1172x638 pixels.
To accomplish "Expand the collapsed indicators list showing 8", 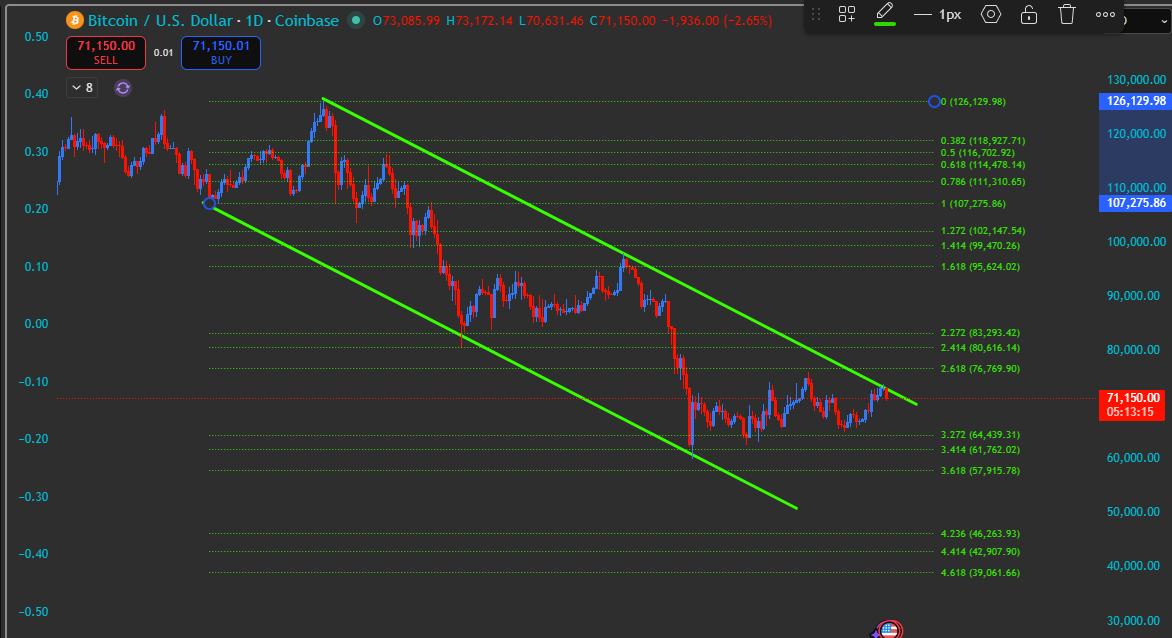I will tap(81, 88).
